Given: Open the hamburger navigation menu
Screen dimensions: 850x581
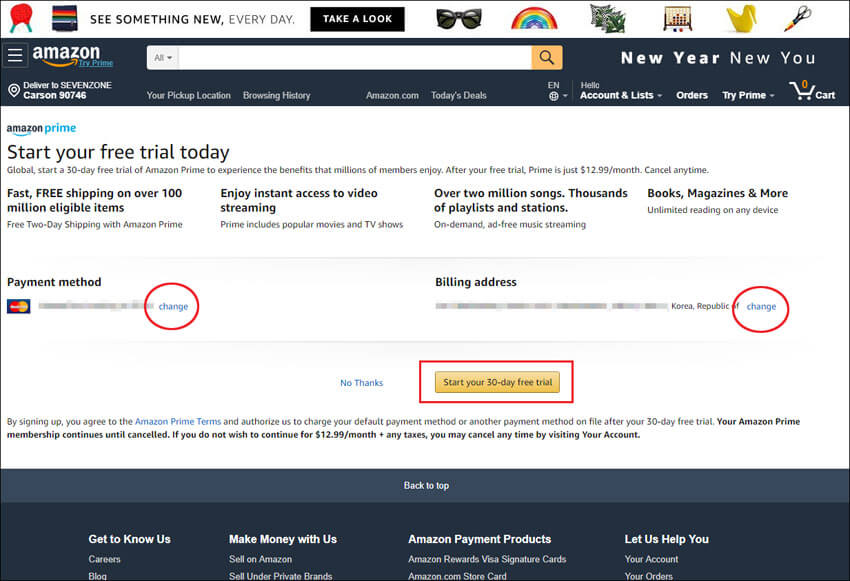Looking at the screenshot, I should click(15, 55).
